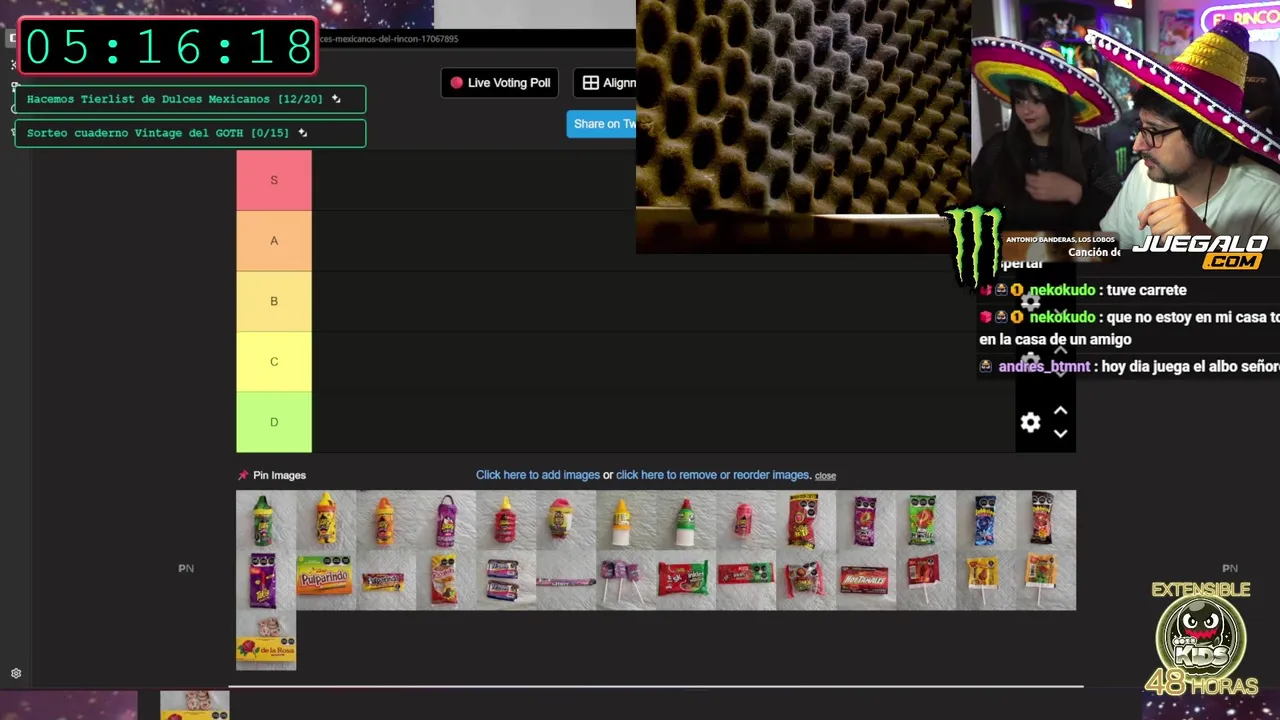Pick the de la Rosa mazapan image

(x=266, y=640)
